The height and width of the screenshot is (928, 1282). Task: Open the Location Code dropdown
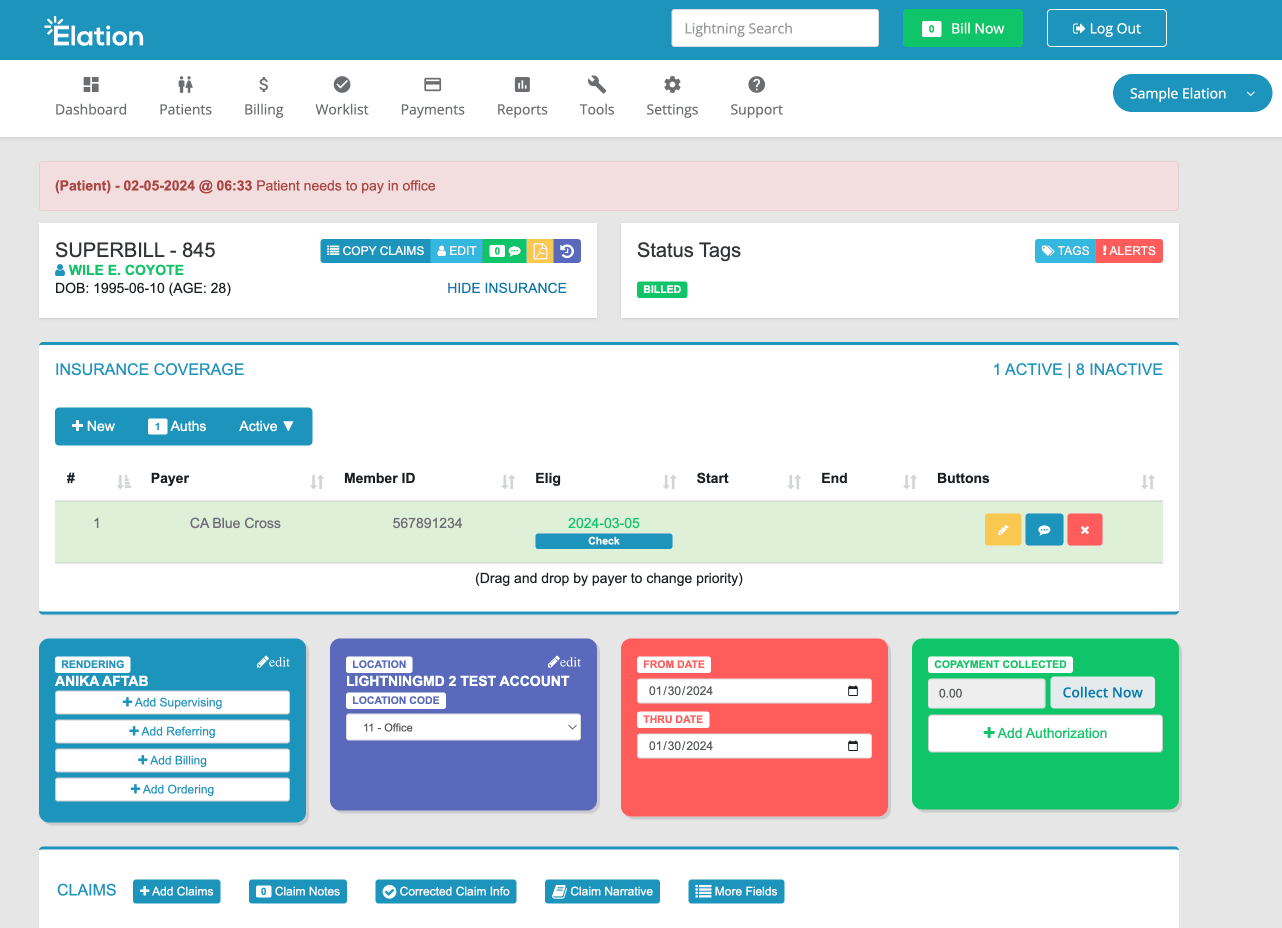tap(463, 728)
